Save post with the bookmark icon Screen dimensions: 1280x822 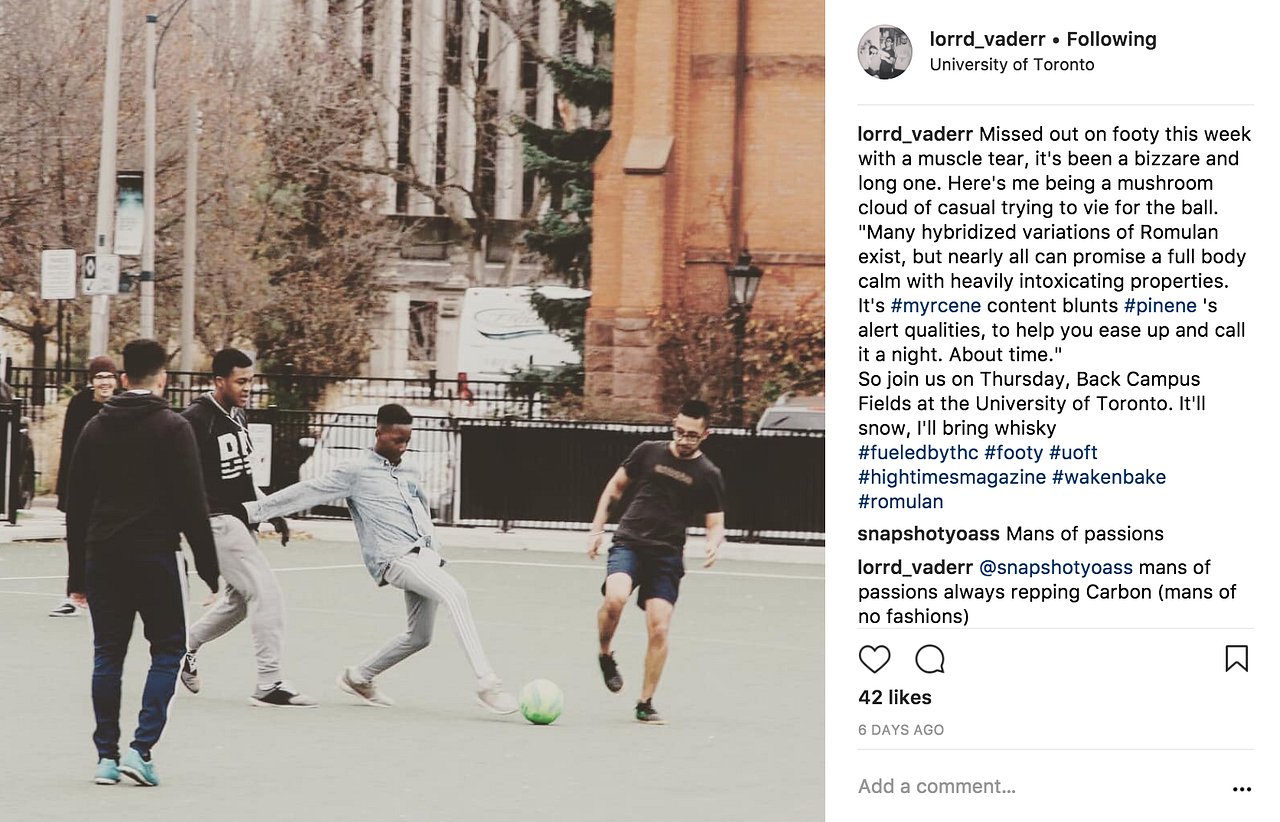(x=1236, y=658)
